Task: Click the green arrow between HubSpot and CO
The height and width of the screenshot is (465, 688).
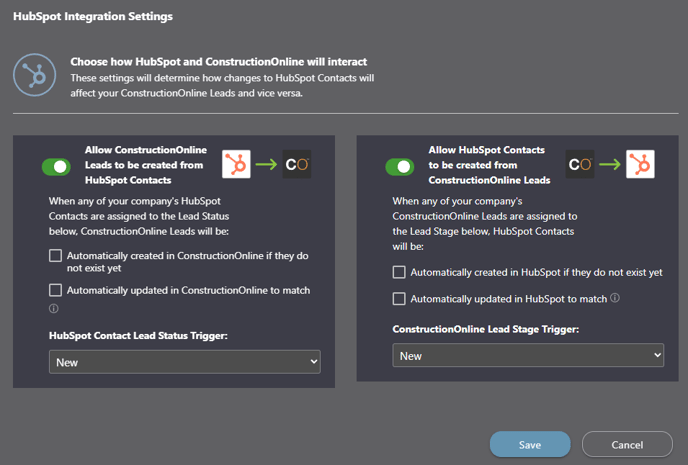Action: 267,164
